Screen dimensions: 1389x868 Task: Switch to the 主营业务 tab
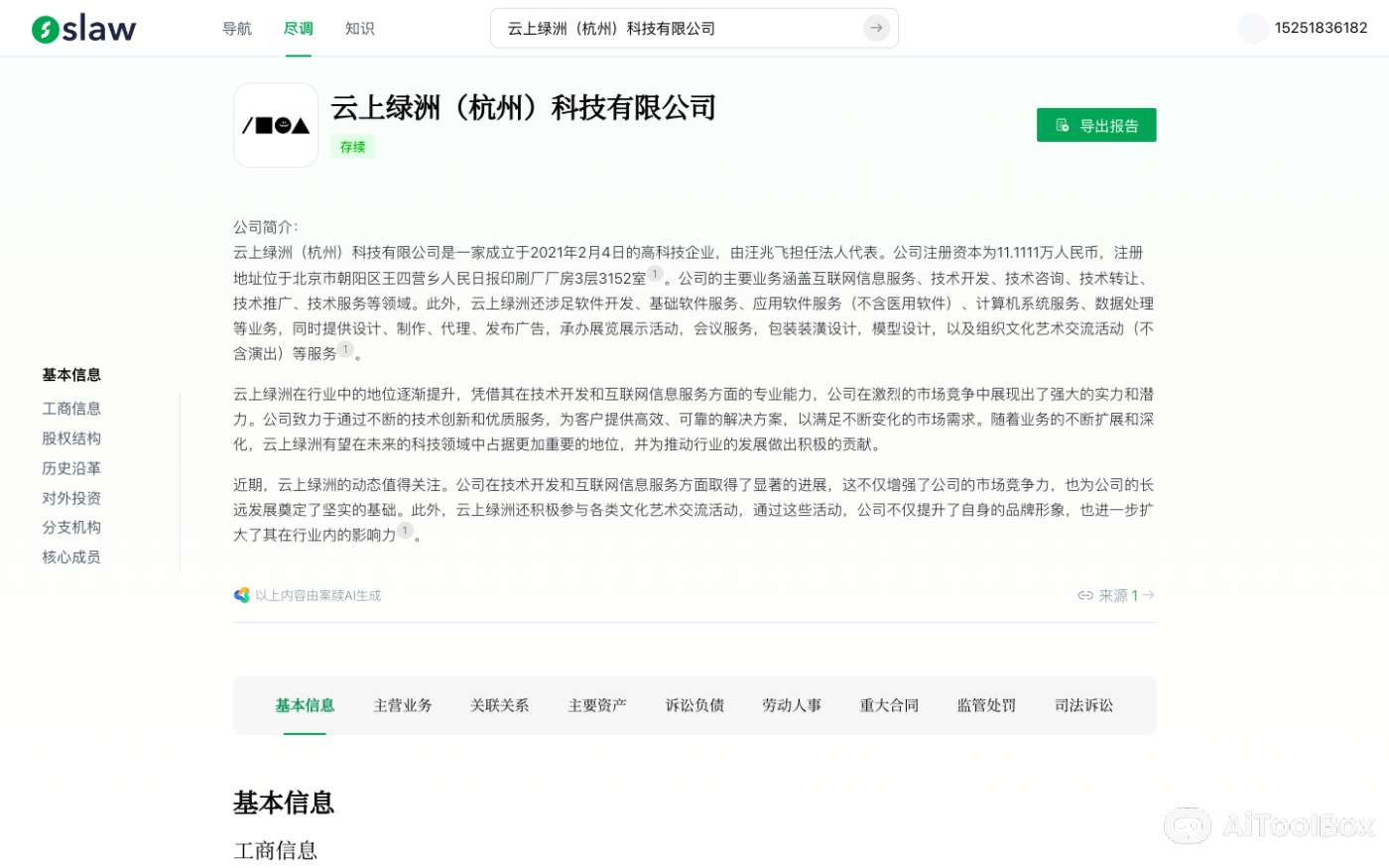(x=403, y=705)
